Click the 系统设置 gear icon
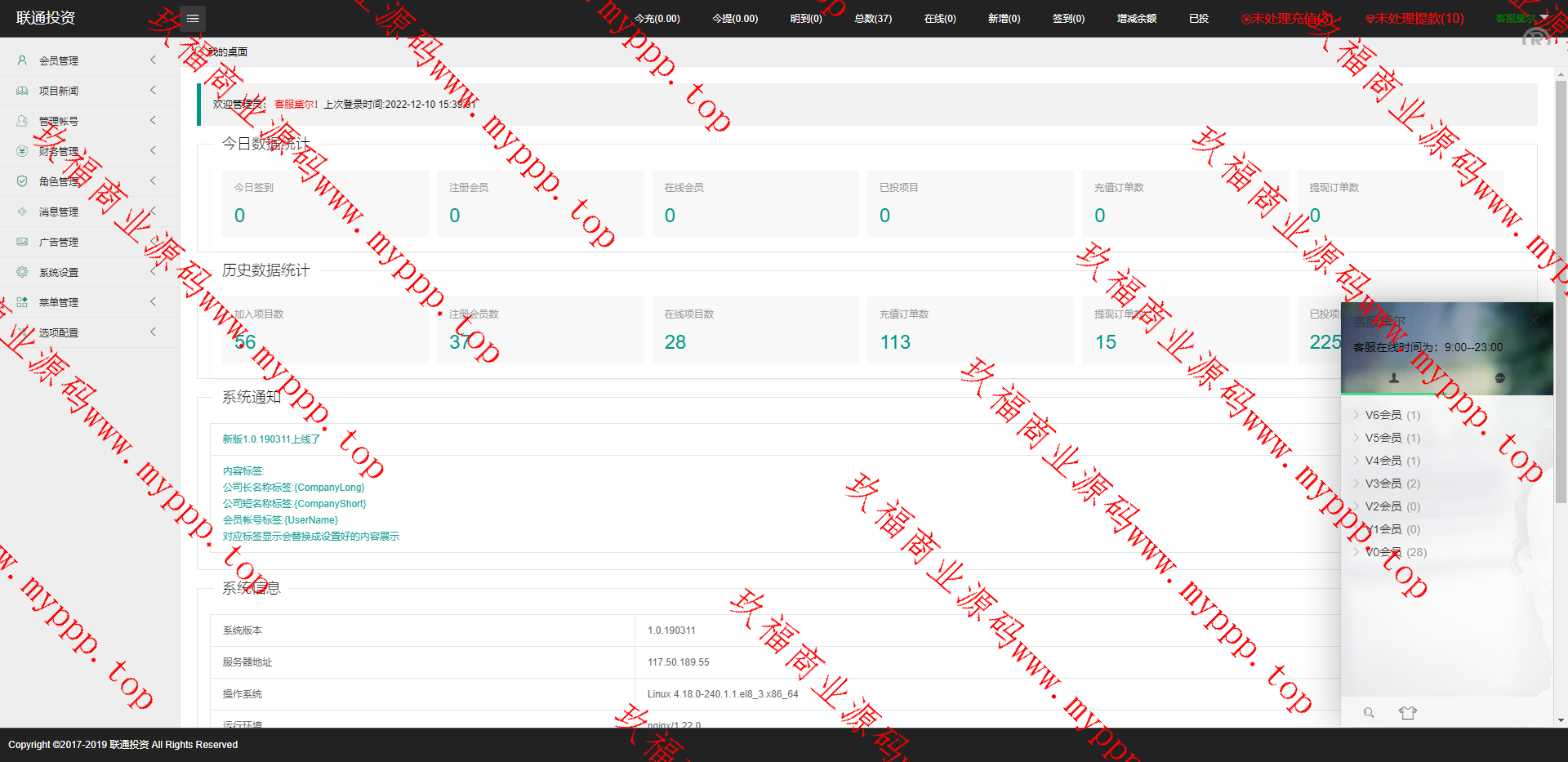 (22, 272)
